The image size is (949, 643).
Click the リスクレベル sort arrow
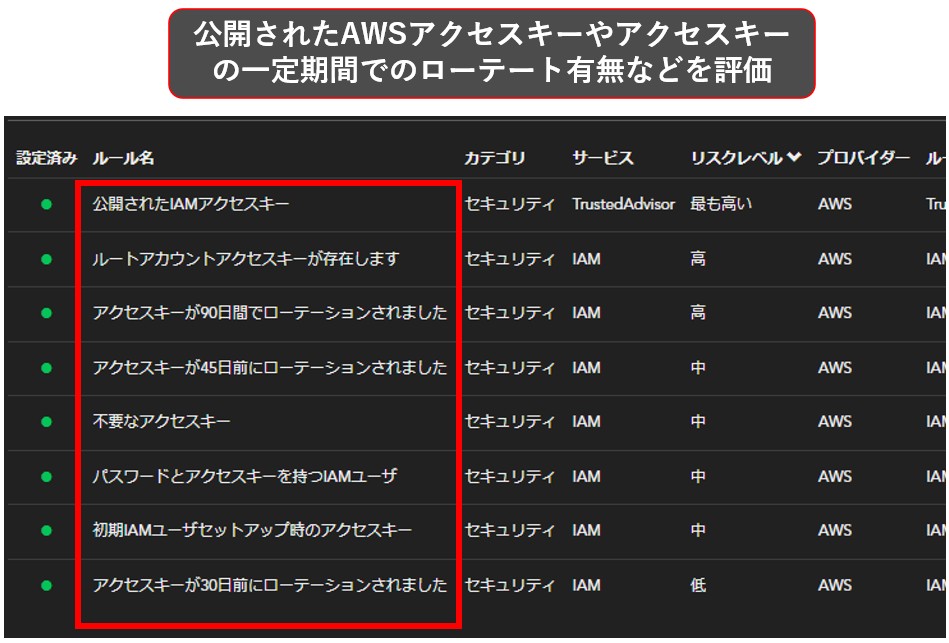(794, 158)
